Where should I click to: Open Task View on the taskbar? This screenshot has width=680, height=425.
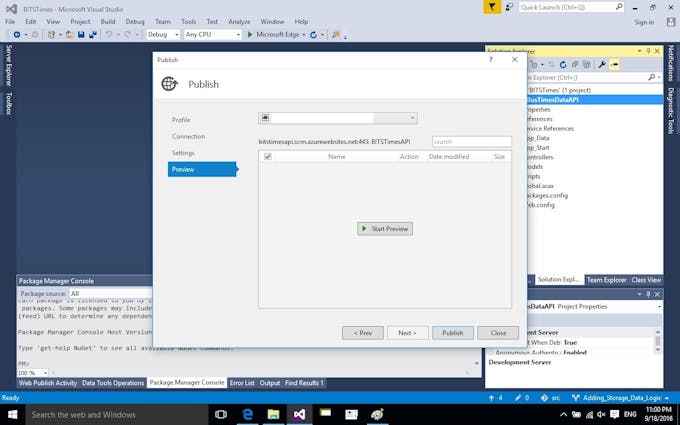[x=219, y=414]
